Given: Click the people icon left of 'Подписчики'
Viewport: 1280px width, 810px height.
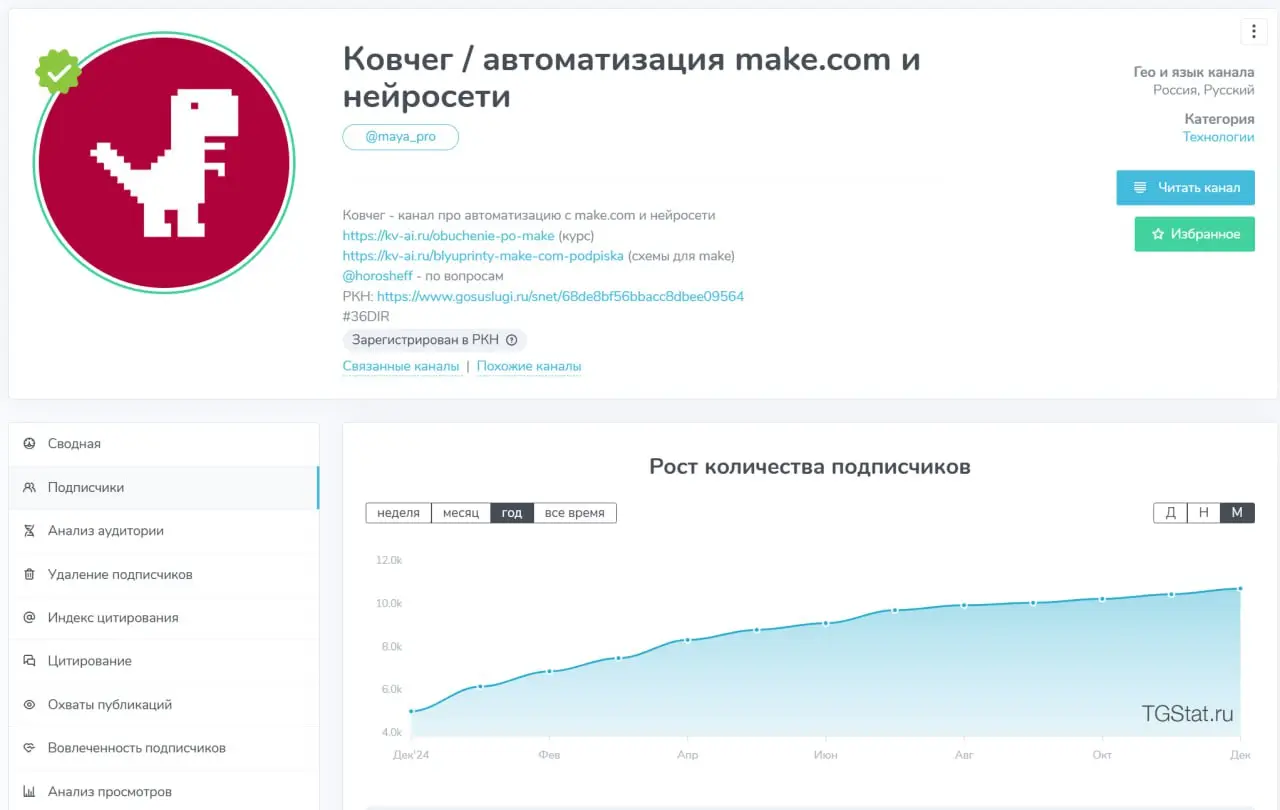Looking at the screenshot, I should click(29, 487).
